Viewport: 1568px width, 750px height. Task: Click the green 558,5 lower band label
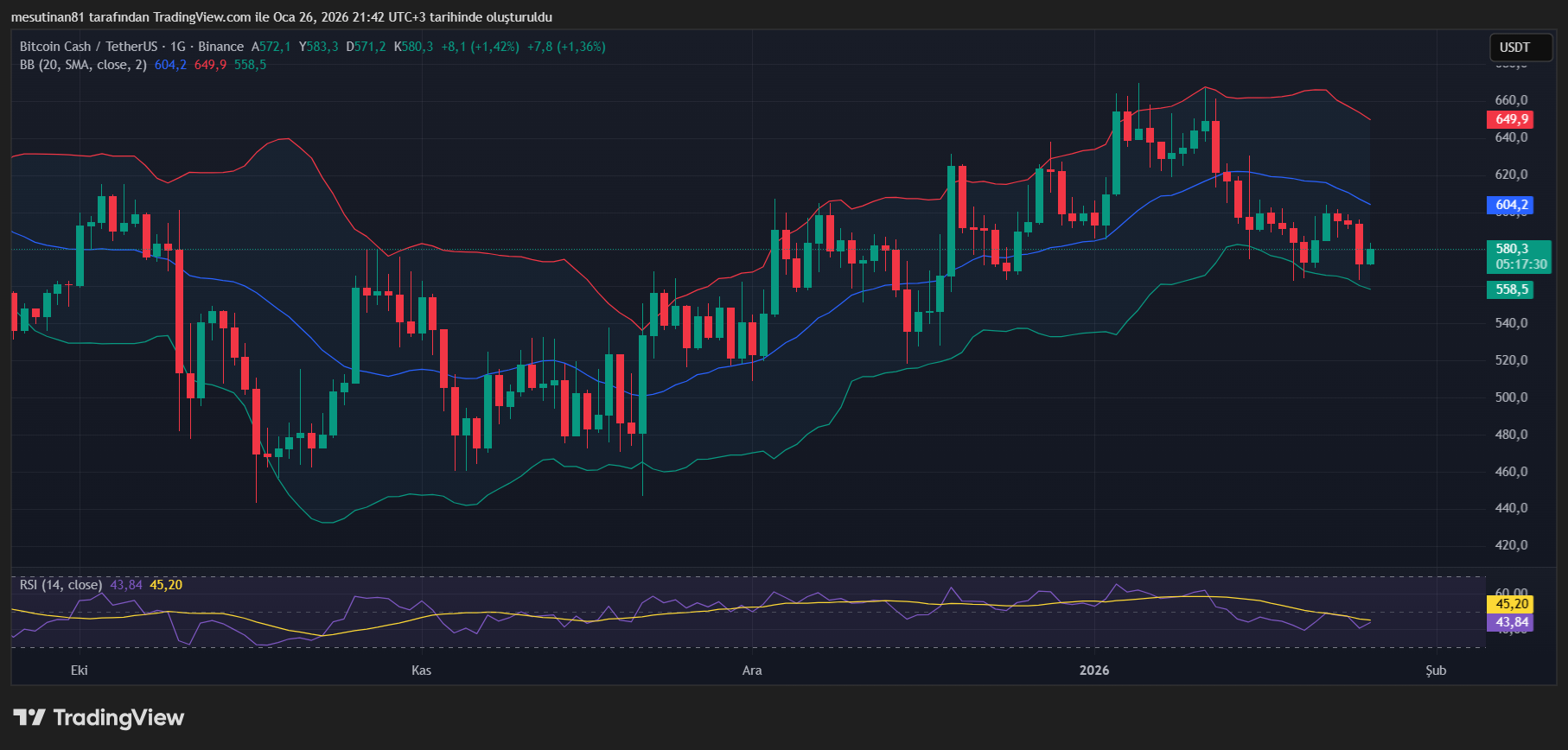click(1511, 289)
